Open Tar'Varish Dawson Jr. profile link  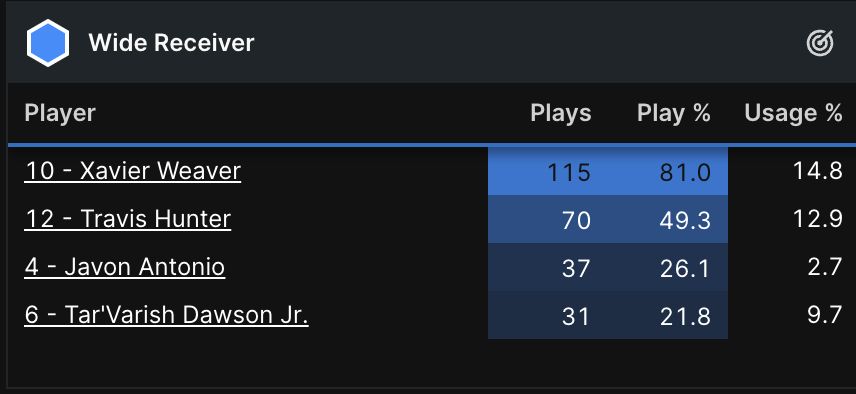[x=167, y=315]
